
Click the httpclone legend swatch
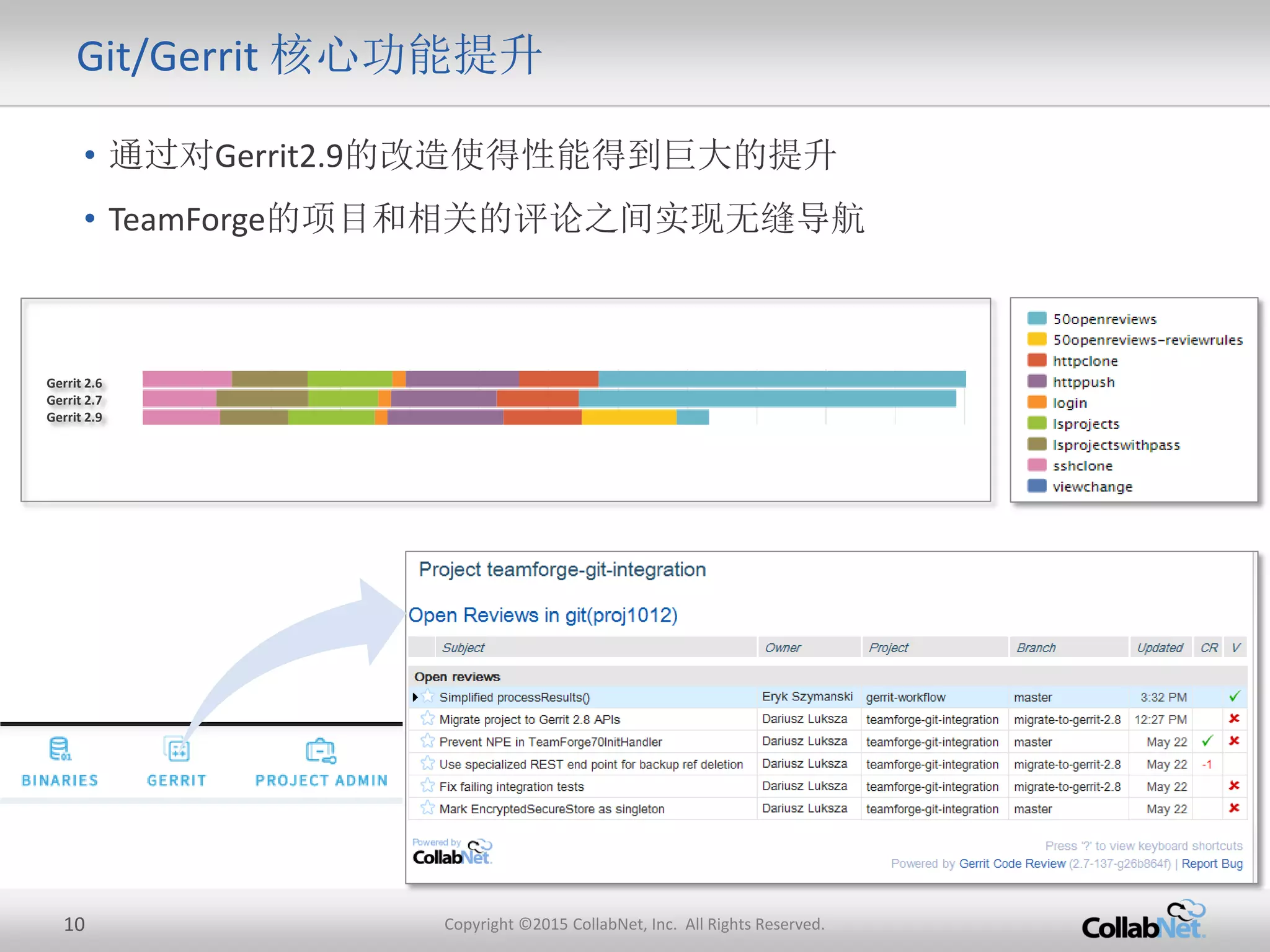(x=1037, y=360)
